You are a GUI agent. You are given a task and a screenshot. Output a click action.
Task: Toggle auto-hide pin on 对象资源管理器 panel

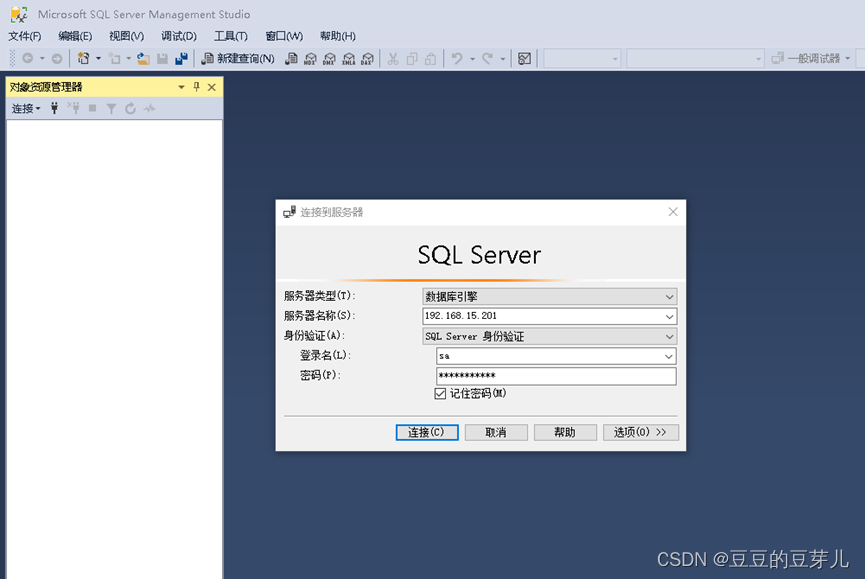point(196,87)
